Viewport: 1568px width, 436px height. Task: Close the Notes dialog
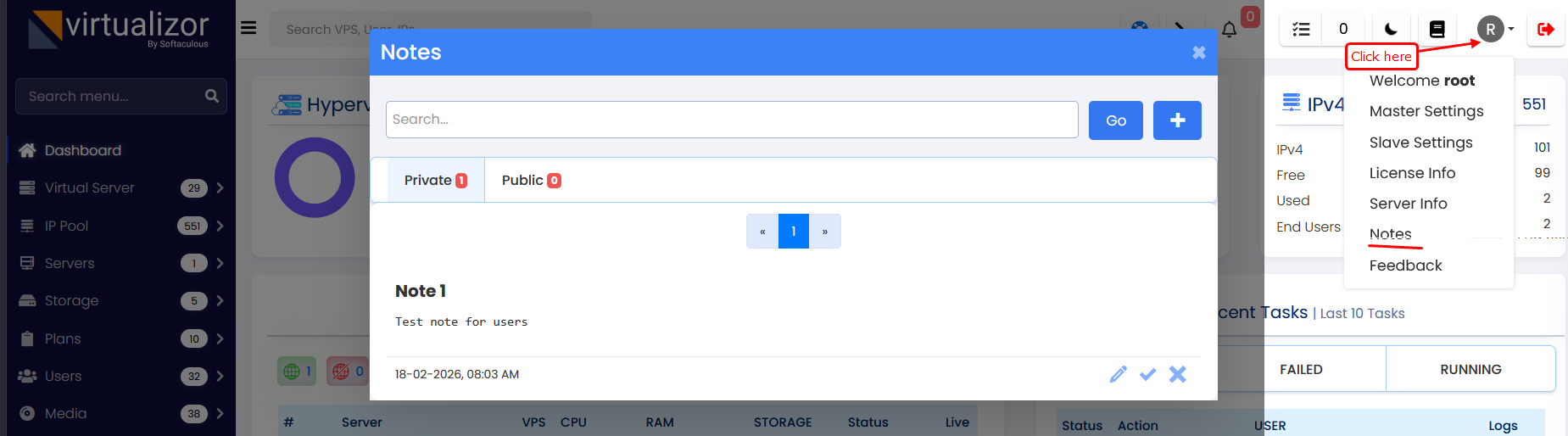(1198, 53)
